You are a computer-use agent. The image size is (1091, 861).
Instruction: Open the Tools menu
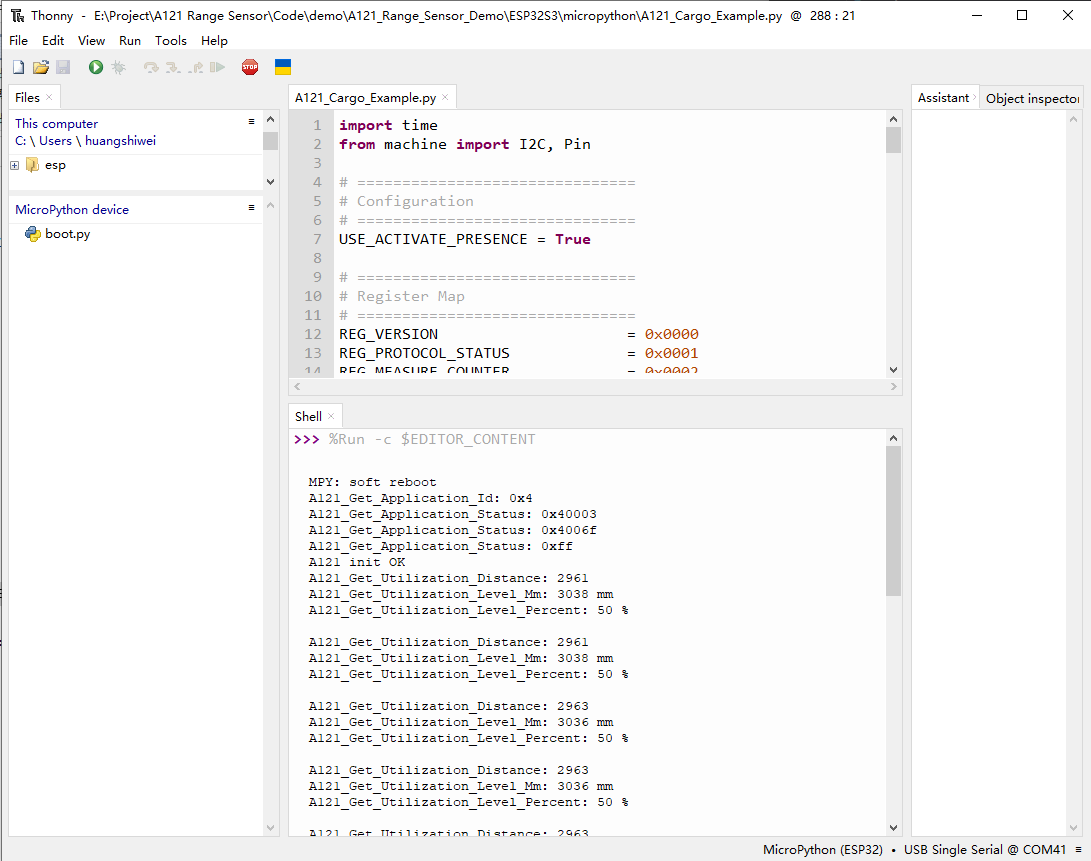coord(171,41)
